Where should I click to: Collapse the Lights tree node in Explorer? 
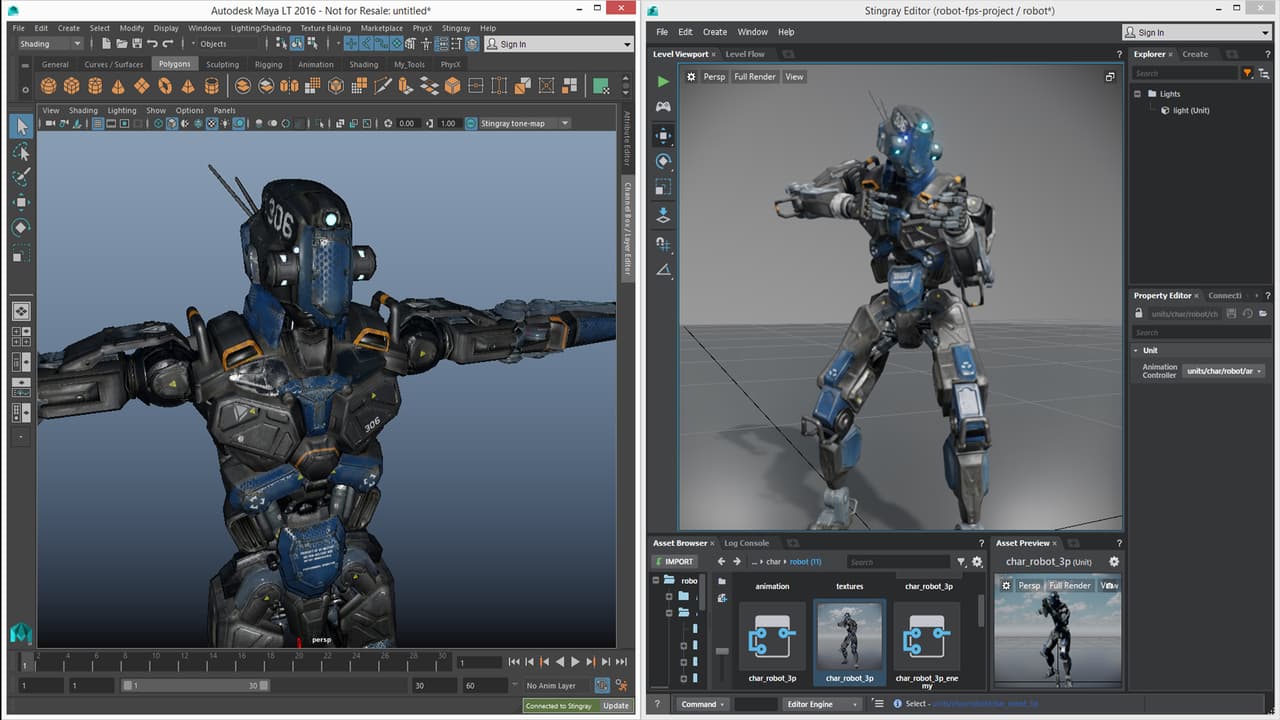(x=1138, y=94)
